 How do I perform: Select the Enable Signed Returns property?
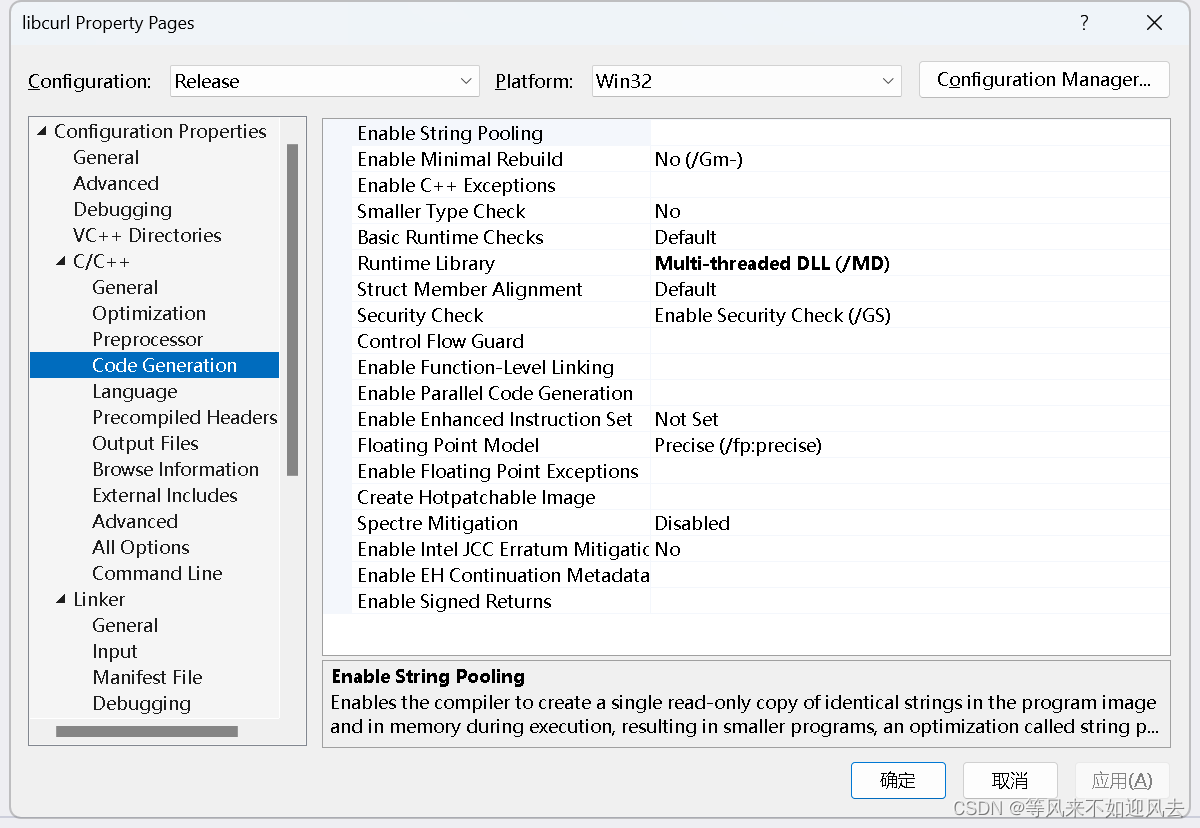[454, 601]
